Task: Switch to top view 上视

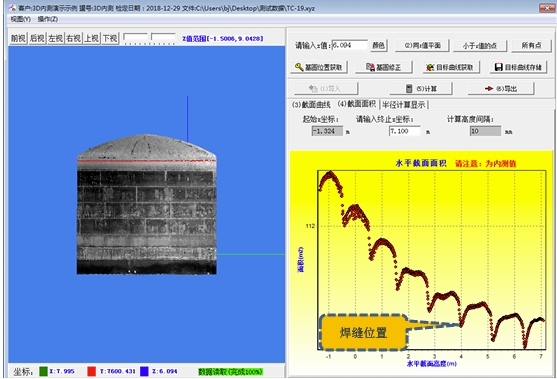Action: pos(92,38)
